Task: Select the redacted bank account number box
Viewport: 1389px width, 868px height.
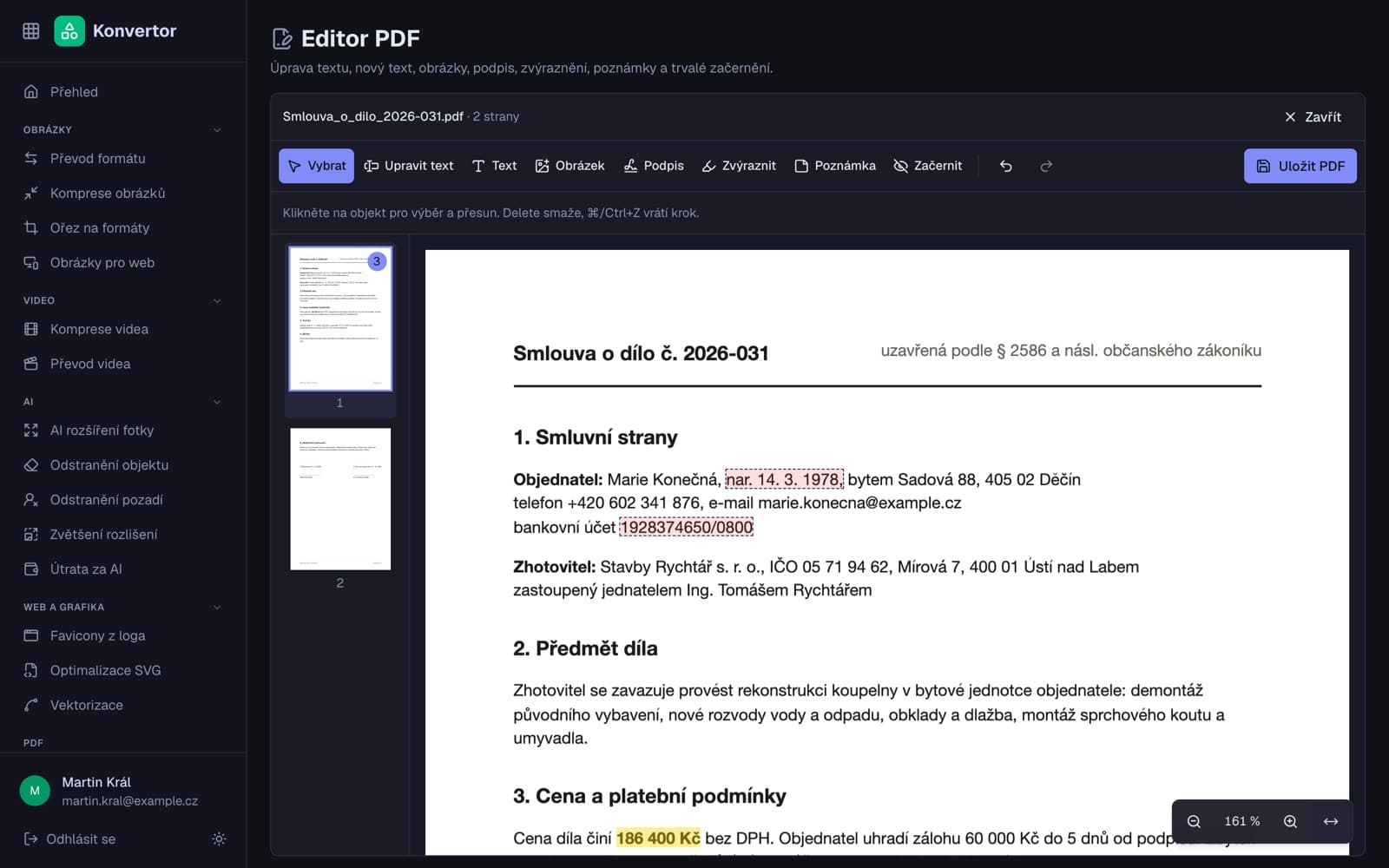Action: [x=686, y=527]
